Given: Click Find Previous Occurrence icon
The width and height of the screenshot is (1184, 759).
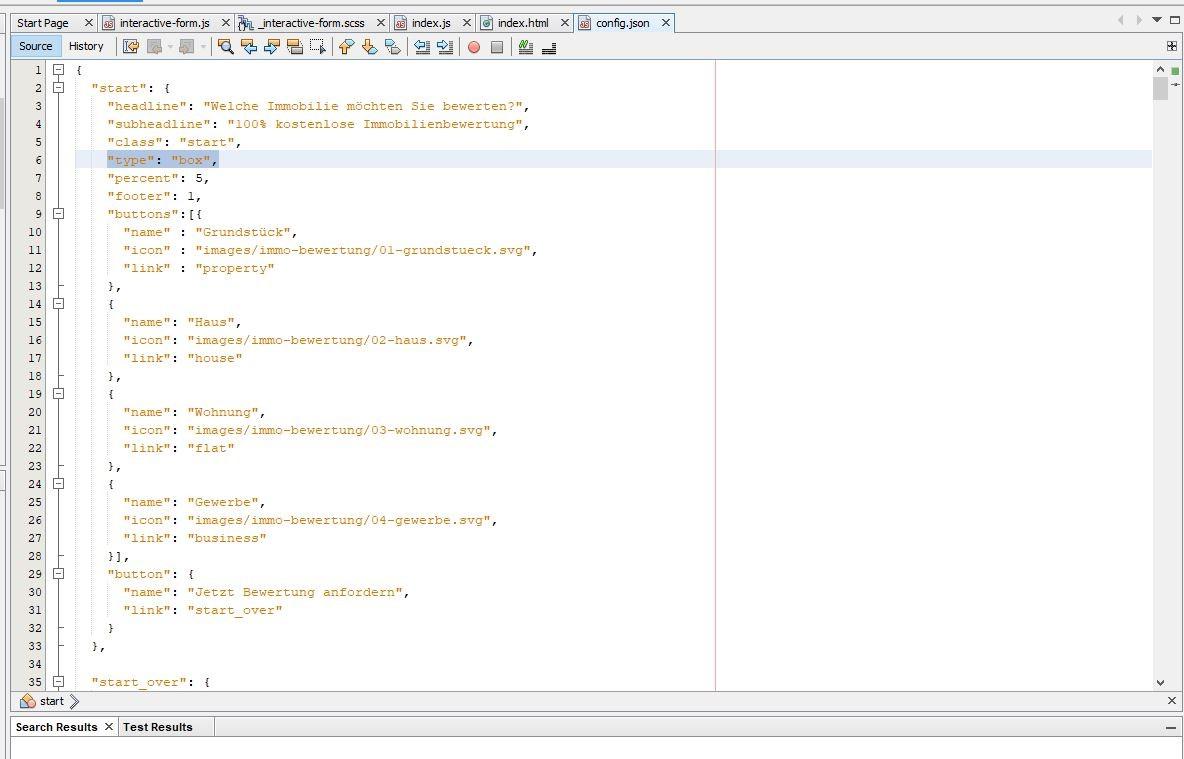Looking at the screenshot, I should [x=249, y=46].
